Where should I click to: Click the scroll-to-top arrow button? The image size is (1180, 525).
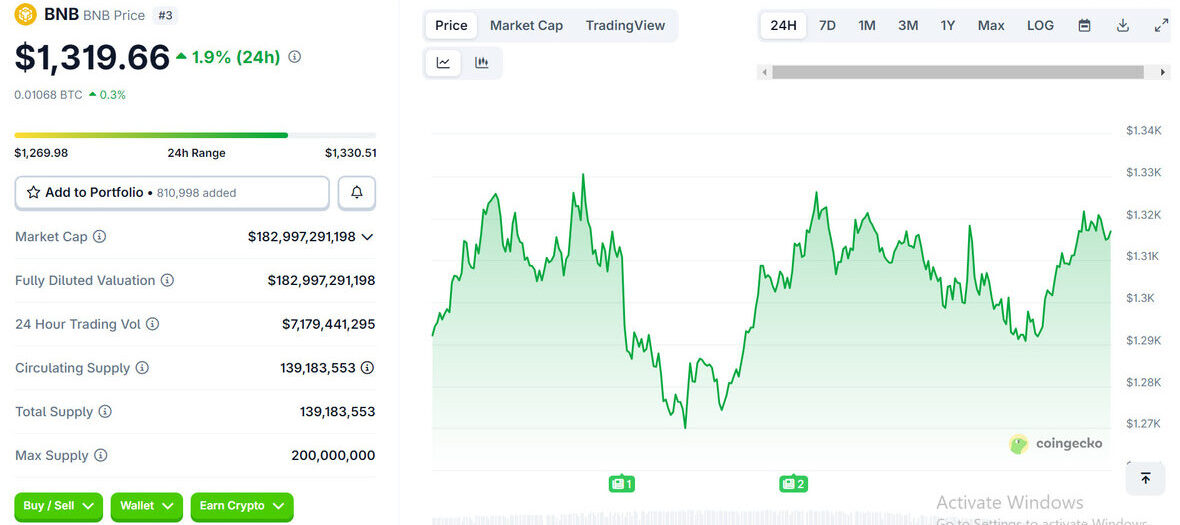pyautogui.click(x=1145, y=479)
